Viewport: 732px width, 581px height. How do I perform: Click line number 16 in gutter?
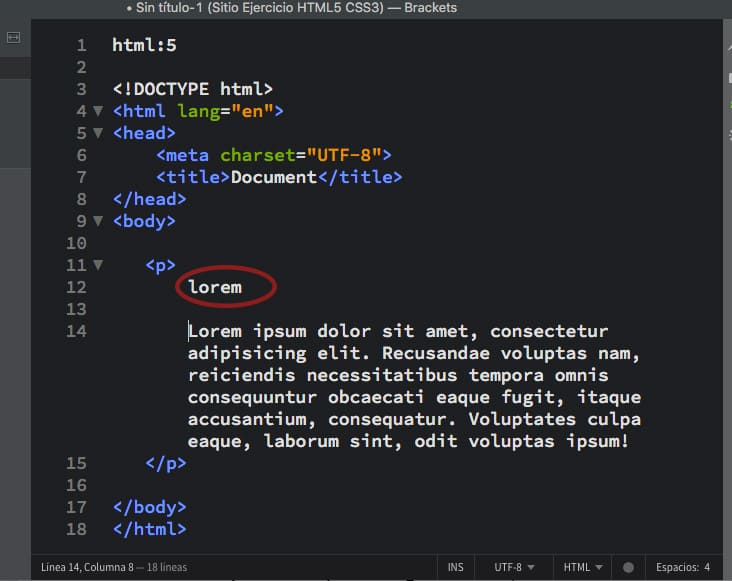click(x=76, y=485)
